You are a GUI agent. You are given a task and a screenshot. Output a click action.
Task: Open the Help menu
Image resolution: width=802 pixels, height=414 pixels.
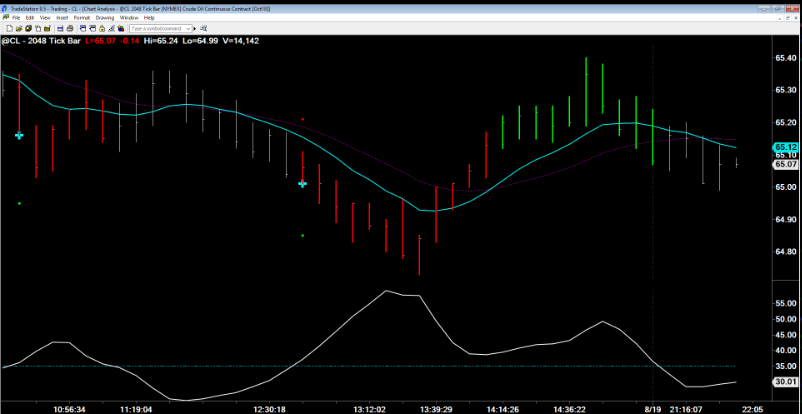pyautogui.click(x=149, y=17)
